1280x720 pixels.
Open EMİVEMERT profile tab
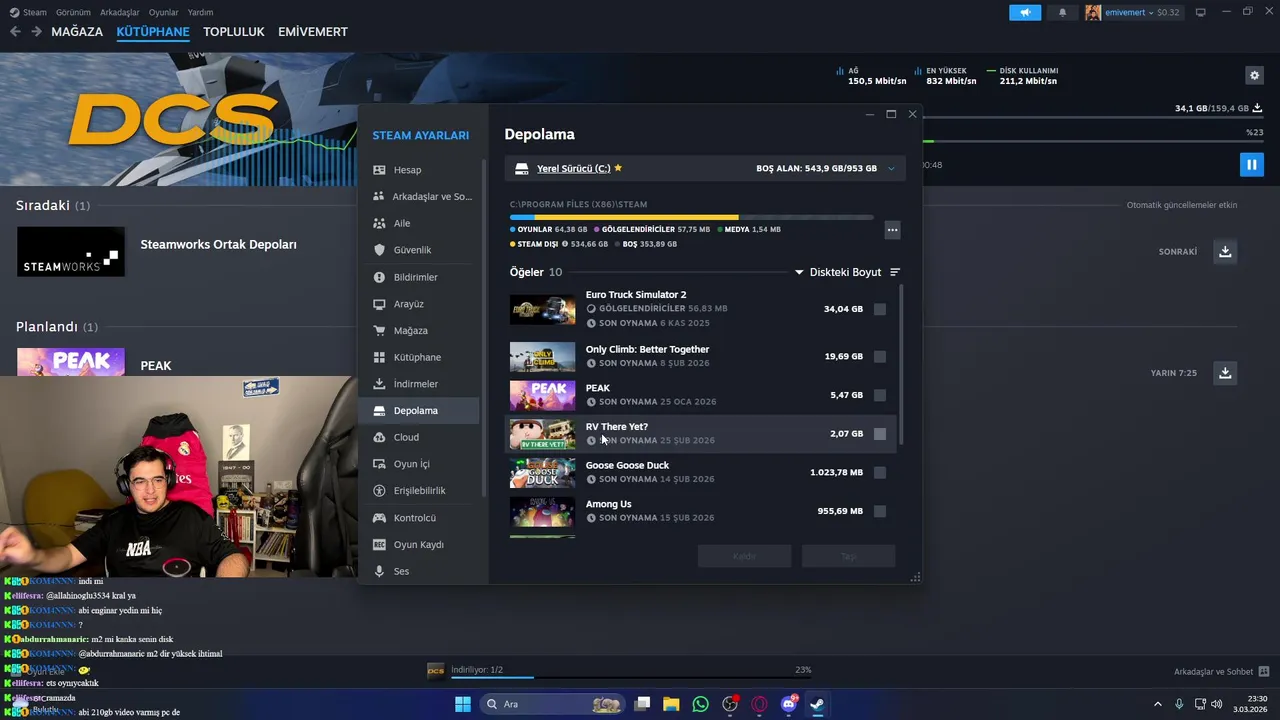tap(313, 32)
